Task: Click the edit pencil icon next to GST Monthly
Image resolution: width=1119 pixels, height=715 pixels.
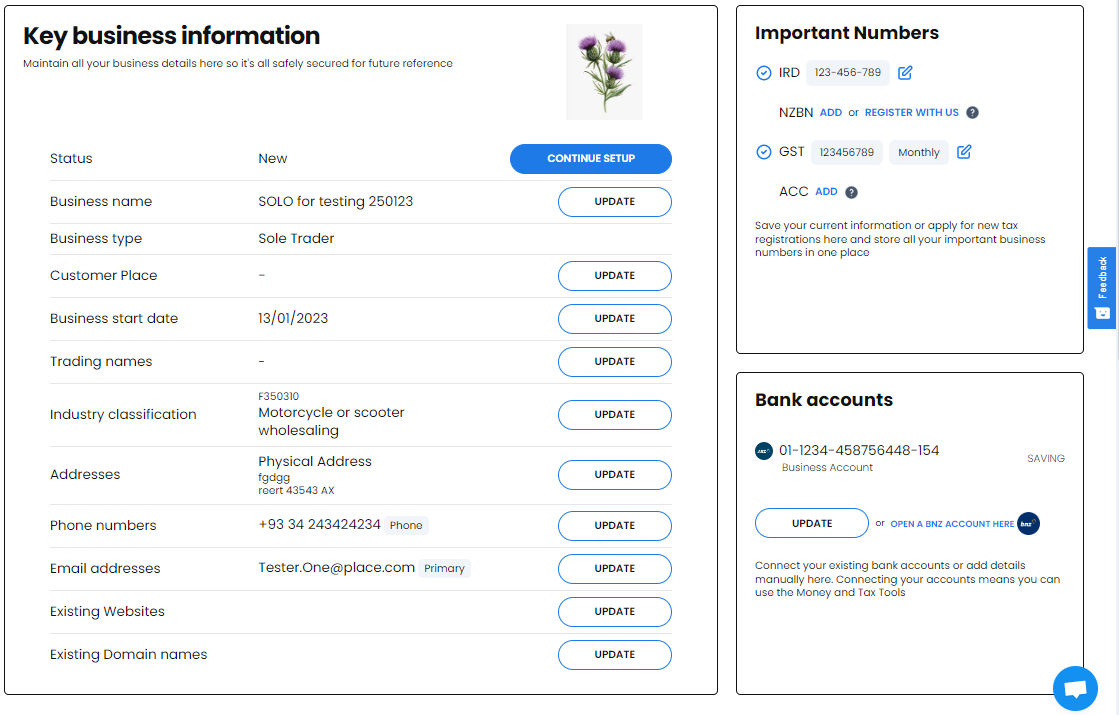Action: (964, 152)
